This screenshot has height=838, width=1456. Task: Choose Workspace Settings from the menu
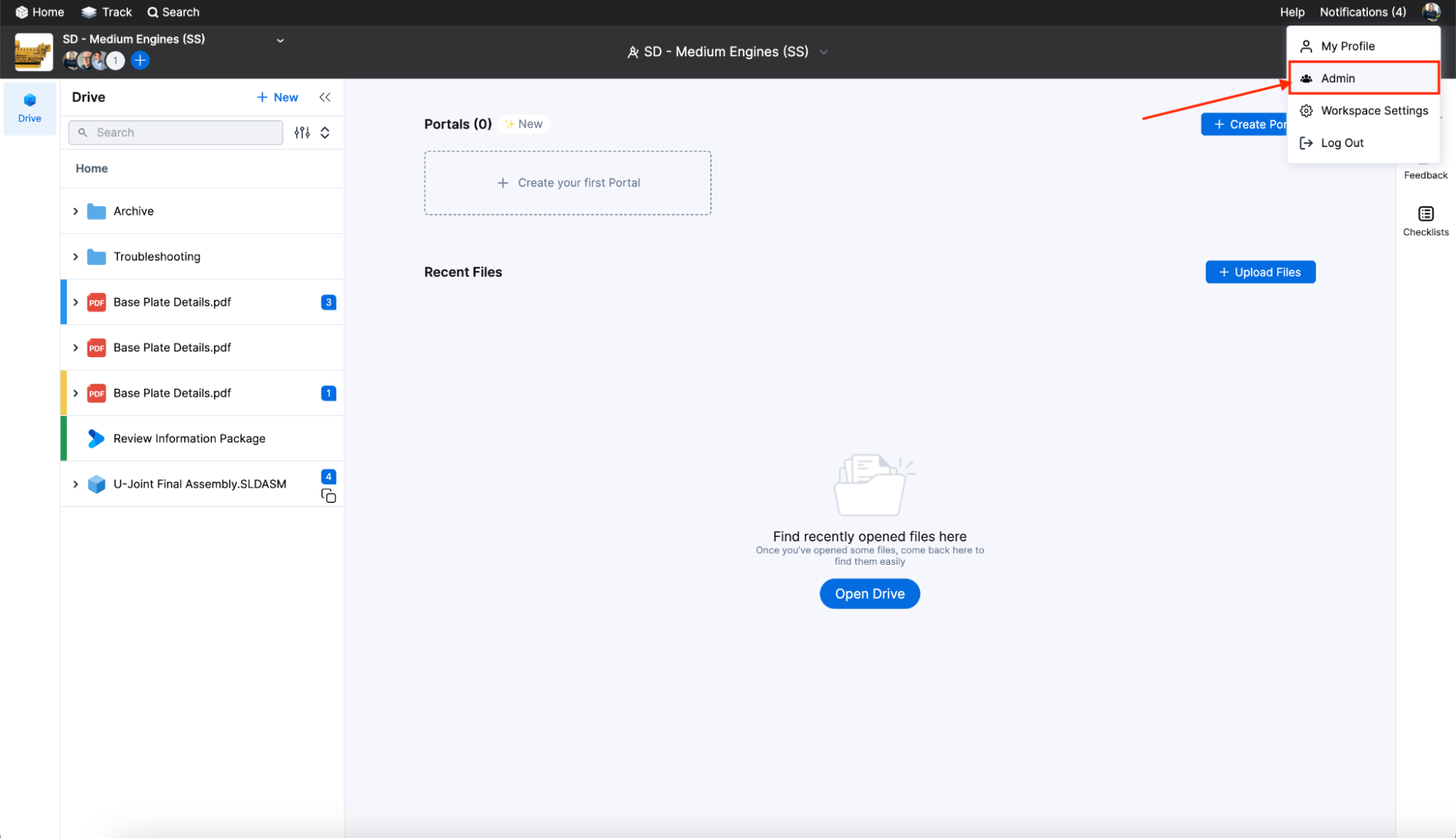[1373, 111]
